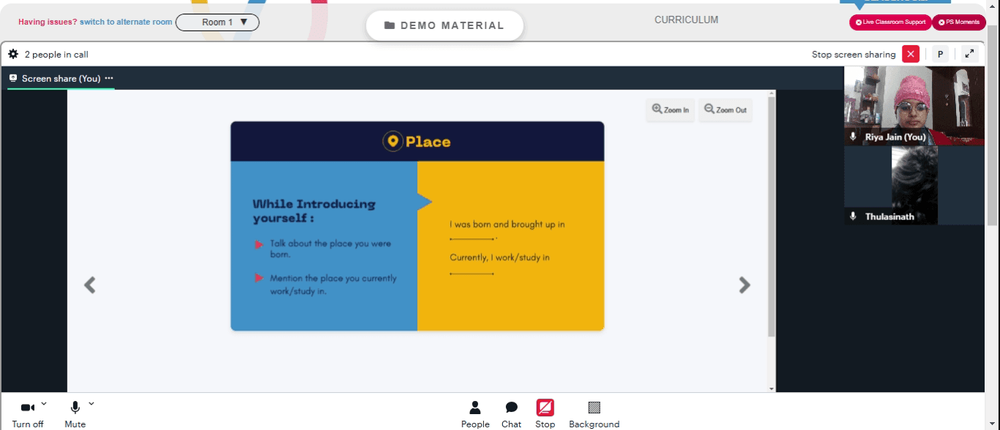
Task: Open the Room 1 dropdown
Action: pyautogui.click(x=217, y=22)
